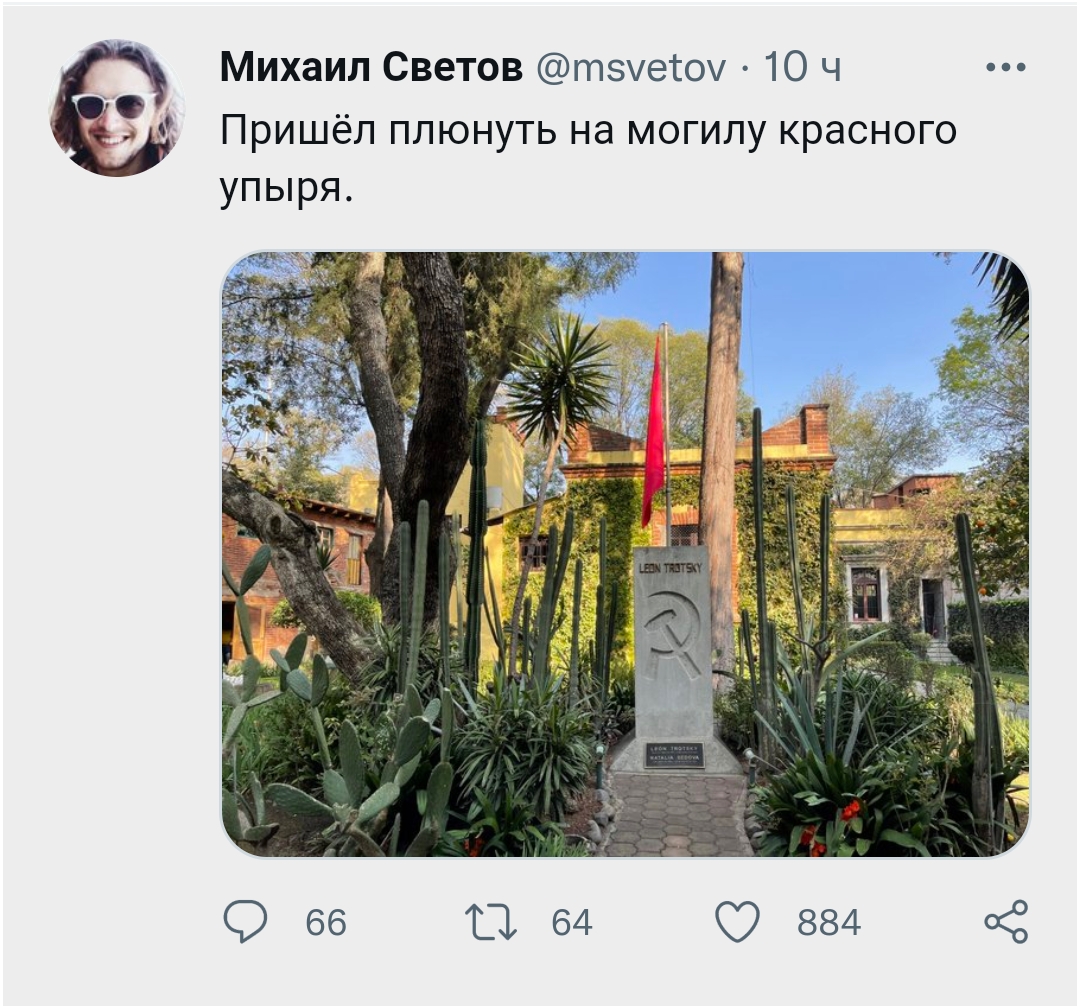Open the @msvetov handle link
Screen dimensions: 1080x1006
[x=631, y=67]
